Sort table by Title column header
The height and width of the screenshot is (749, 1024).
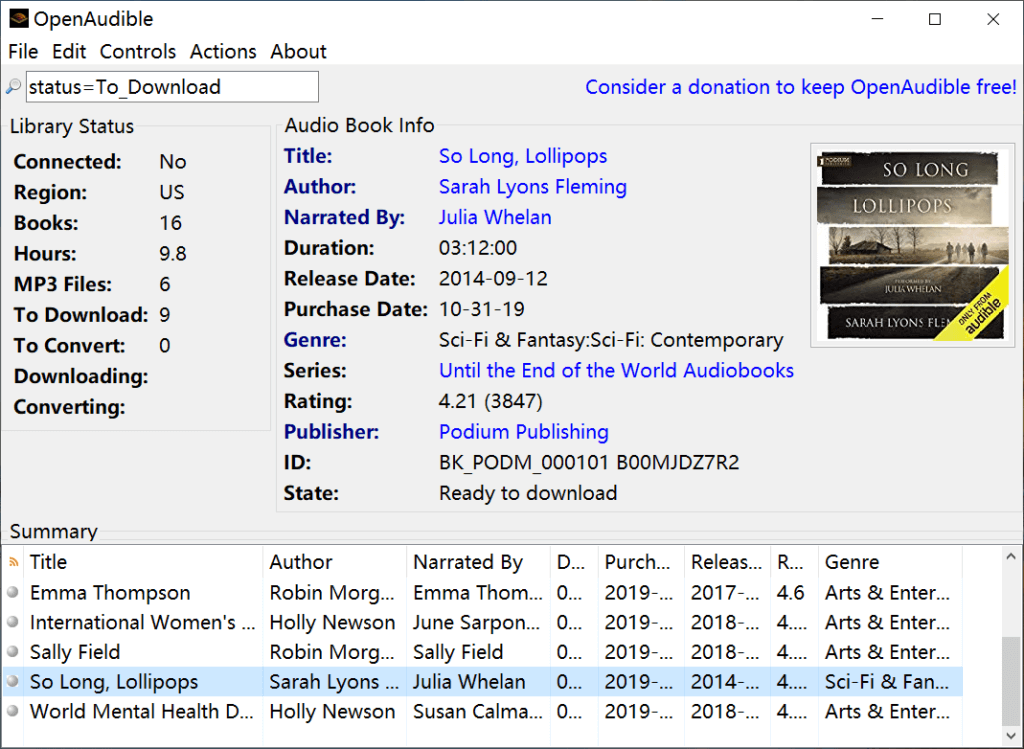coord(144,562)
